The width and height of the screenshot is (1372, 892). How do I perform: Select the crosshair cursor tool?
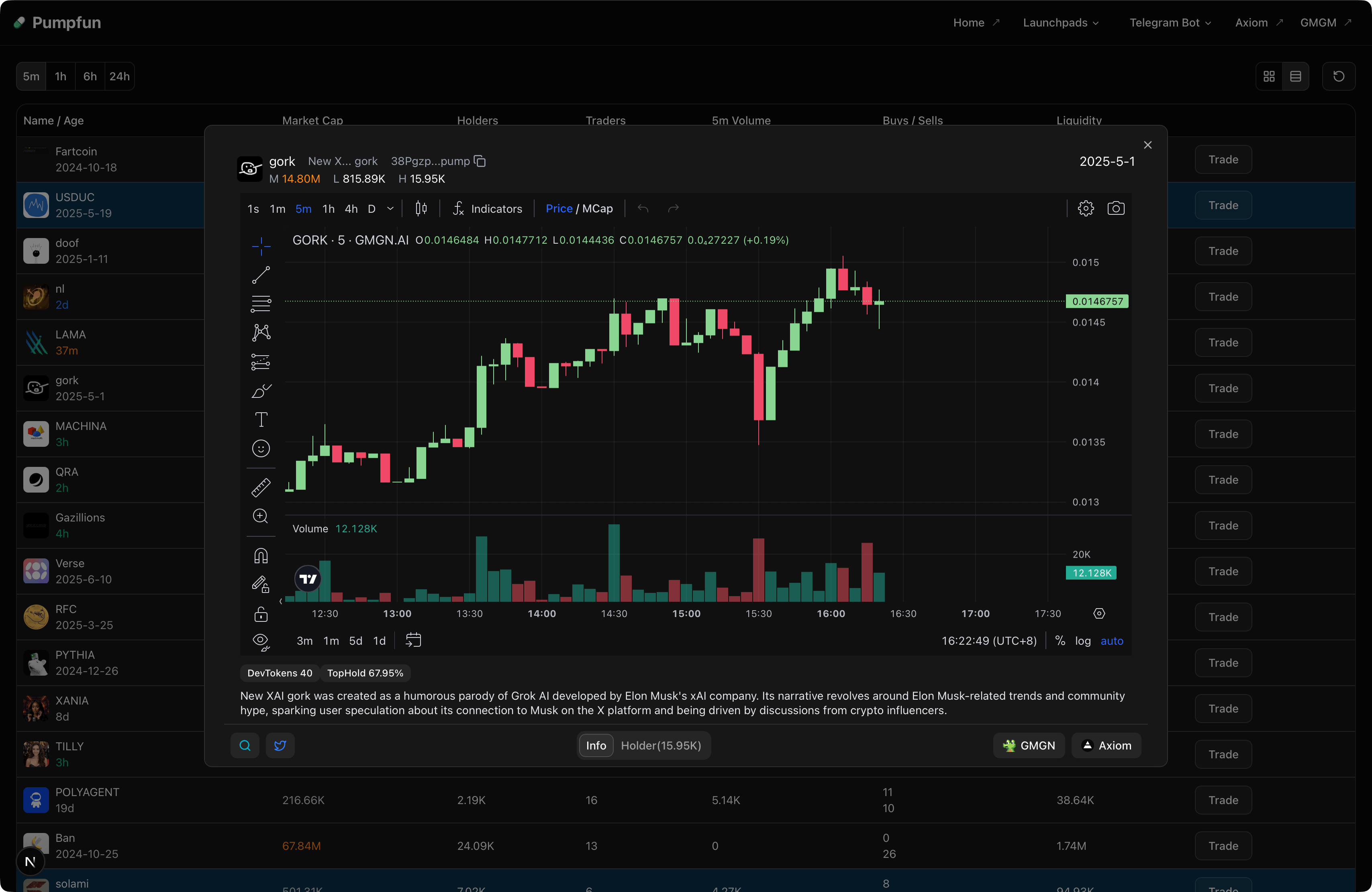(x=261, y=246)
